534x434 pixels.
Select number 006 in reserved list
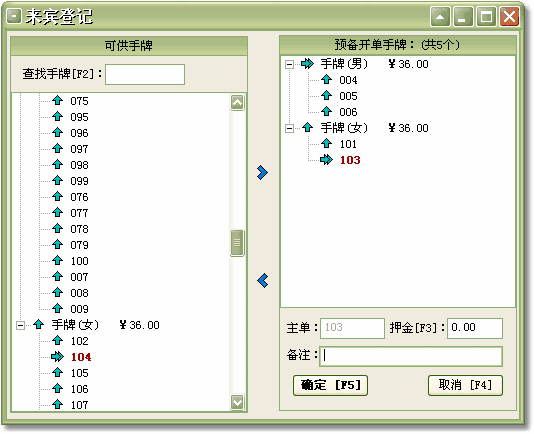pyautogui.click(x=348, y=112)
